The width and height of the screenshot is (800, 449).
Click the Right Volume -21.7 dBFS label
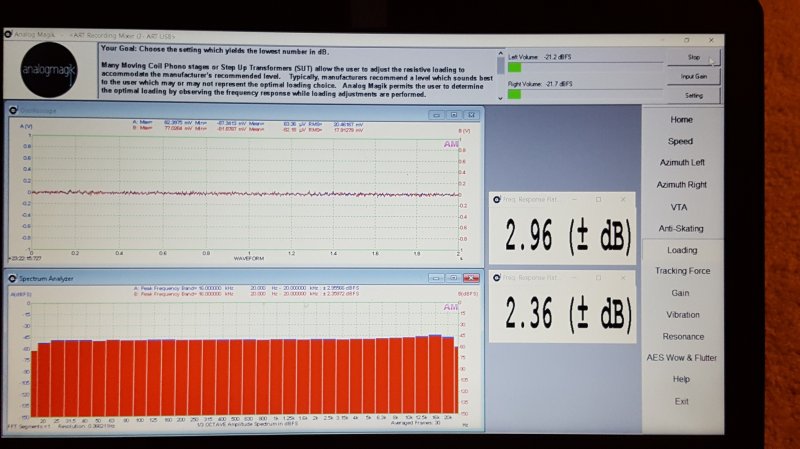click(x=540, y=84)
